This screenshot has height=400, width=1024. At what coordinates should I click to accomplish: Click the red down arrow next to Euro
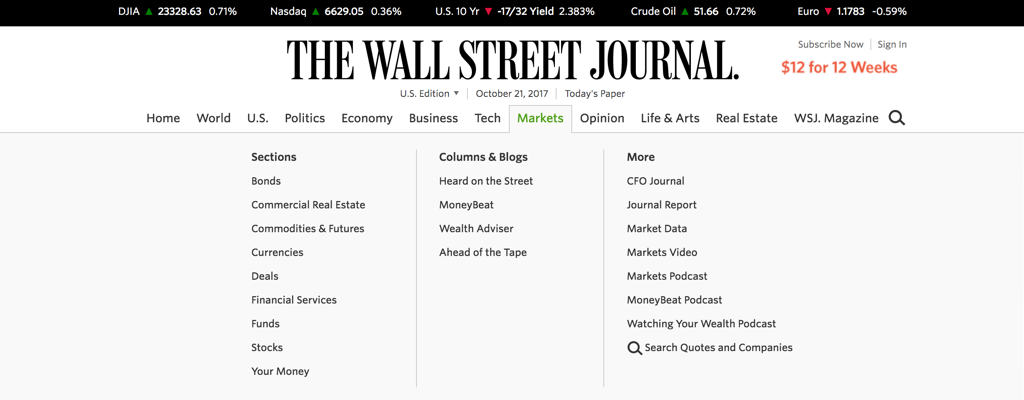tap(828, 11)
